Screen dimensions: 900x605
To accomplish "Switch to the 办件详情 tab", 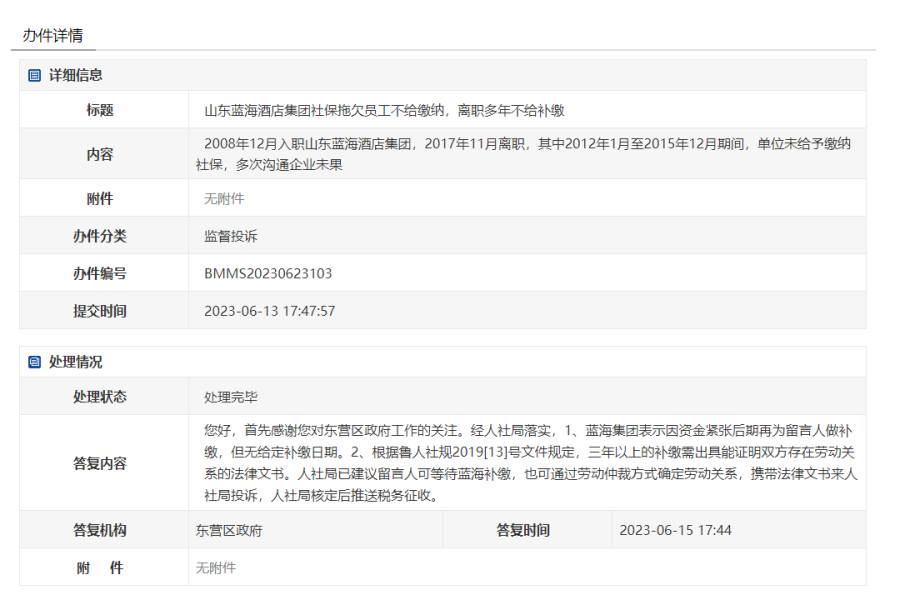I will (52, 35).
